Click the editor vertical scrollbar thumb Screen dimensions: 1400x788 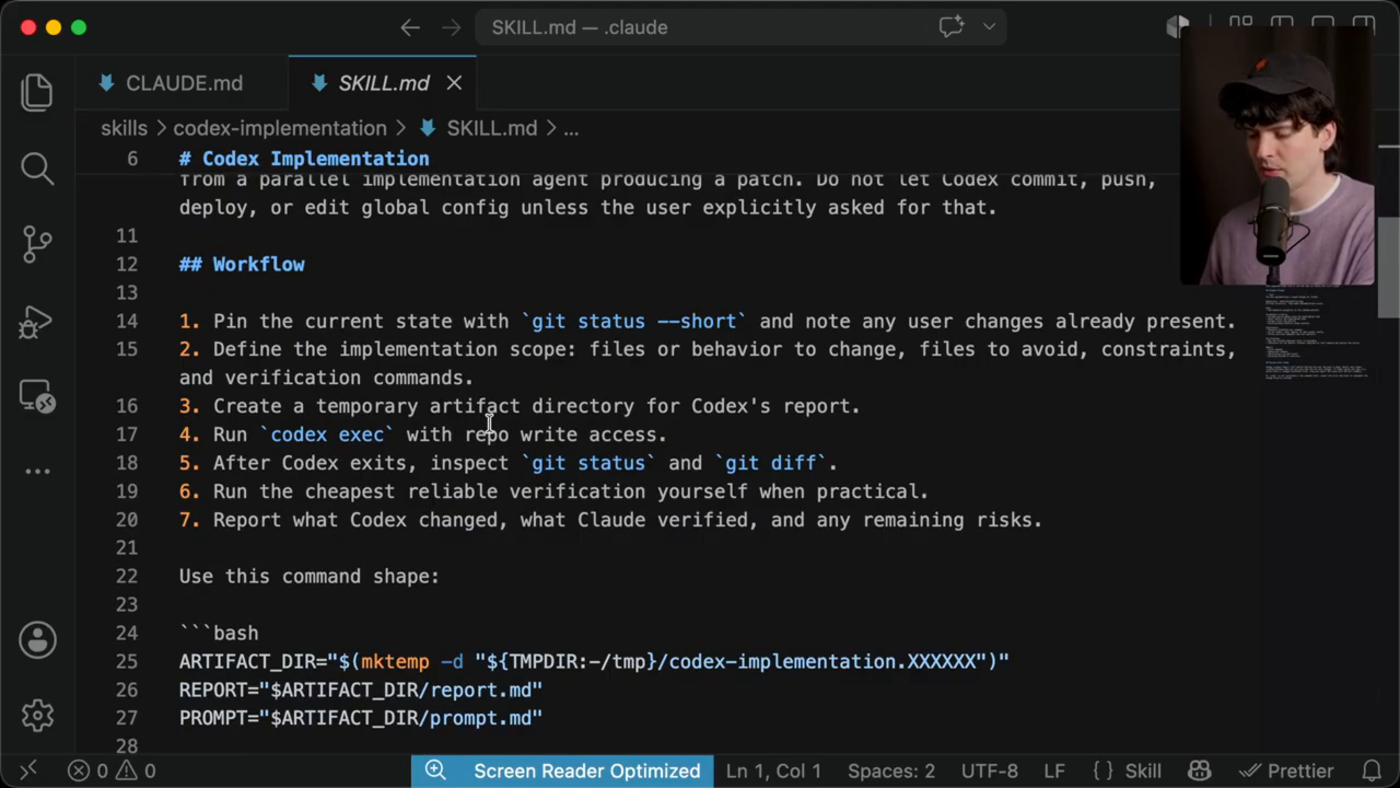(x=1389, y=268)
